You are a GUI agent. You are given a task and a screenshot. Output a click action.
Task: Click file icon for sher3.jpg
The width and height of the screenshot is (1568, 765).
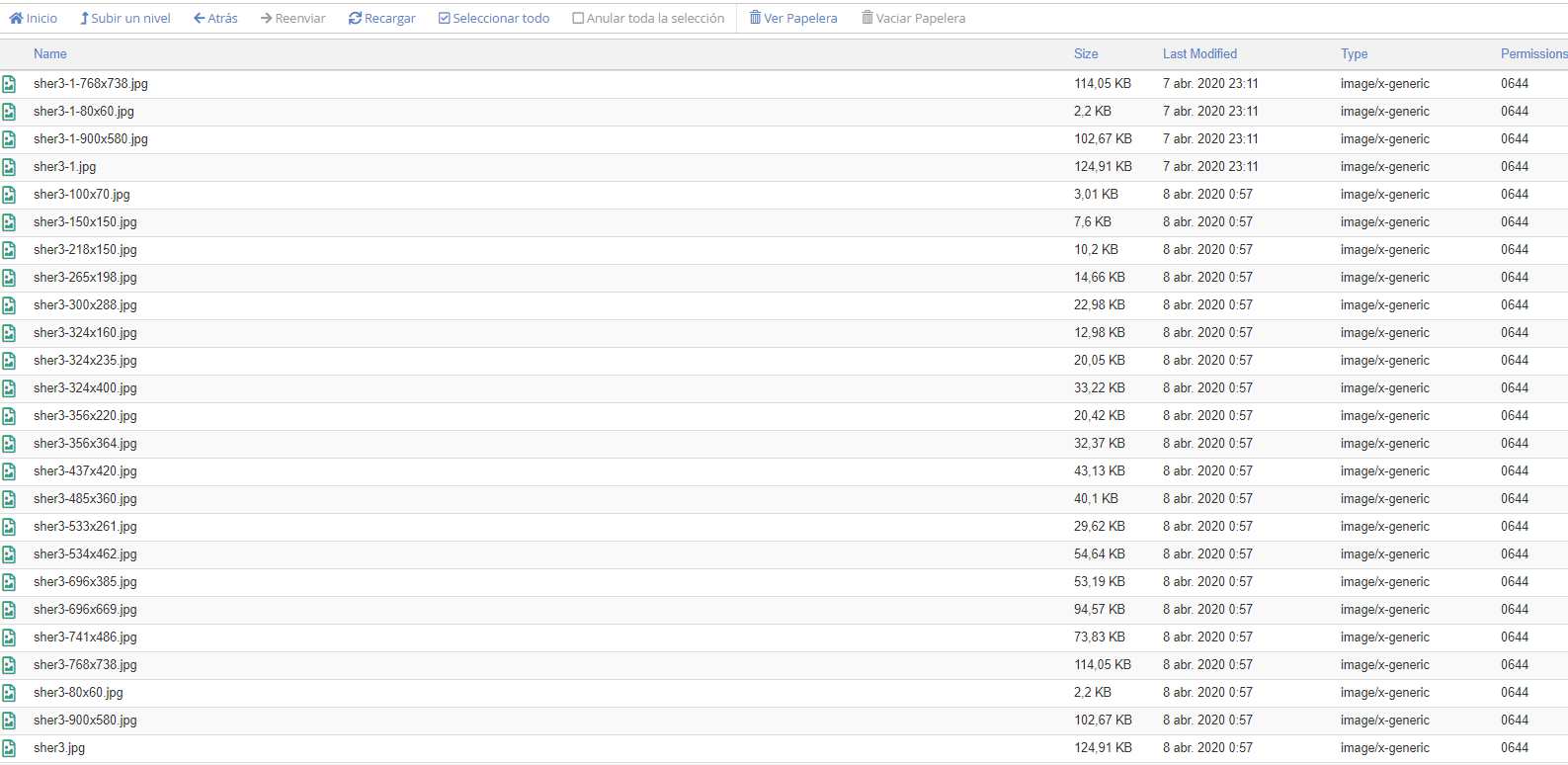coord(9,748)
